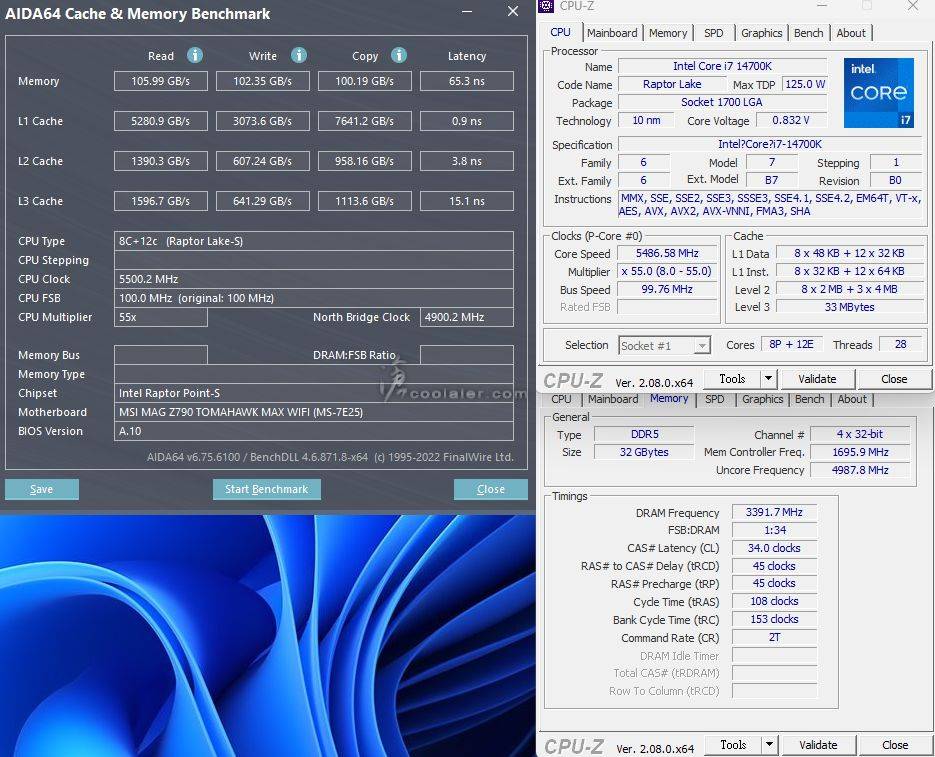The width and height of the screenshot is (935, 757).
Task: Click Chipset field Intel Raptor Point-S
Action: tap(314, 393)
